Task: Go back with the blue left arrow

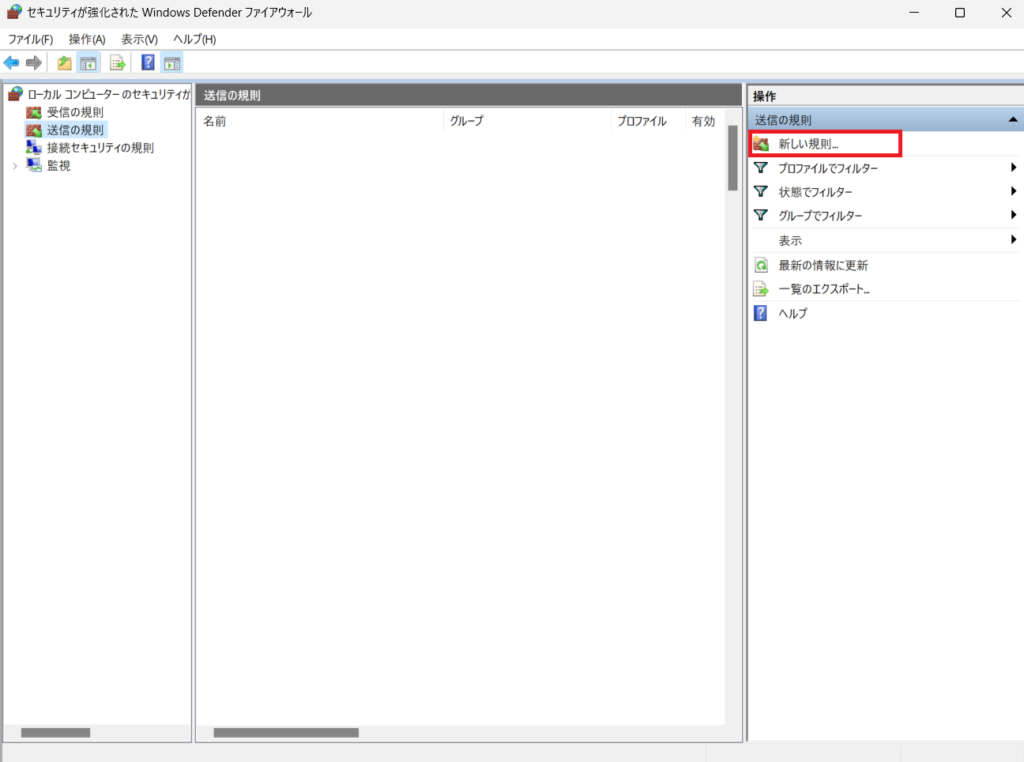Action: [11, 63]
